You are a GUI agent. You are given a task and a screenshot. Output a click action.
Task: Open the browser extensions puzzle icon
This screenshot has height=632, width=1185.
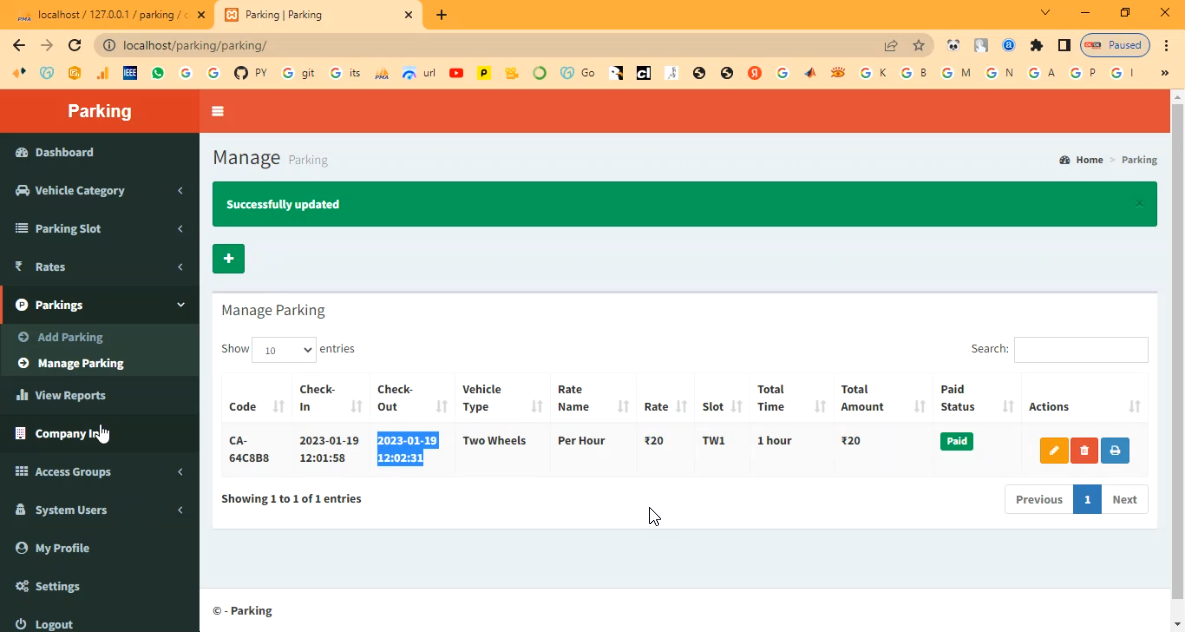pos(1036,45)
